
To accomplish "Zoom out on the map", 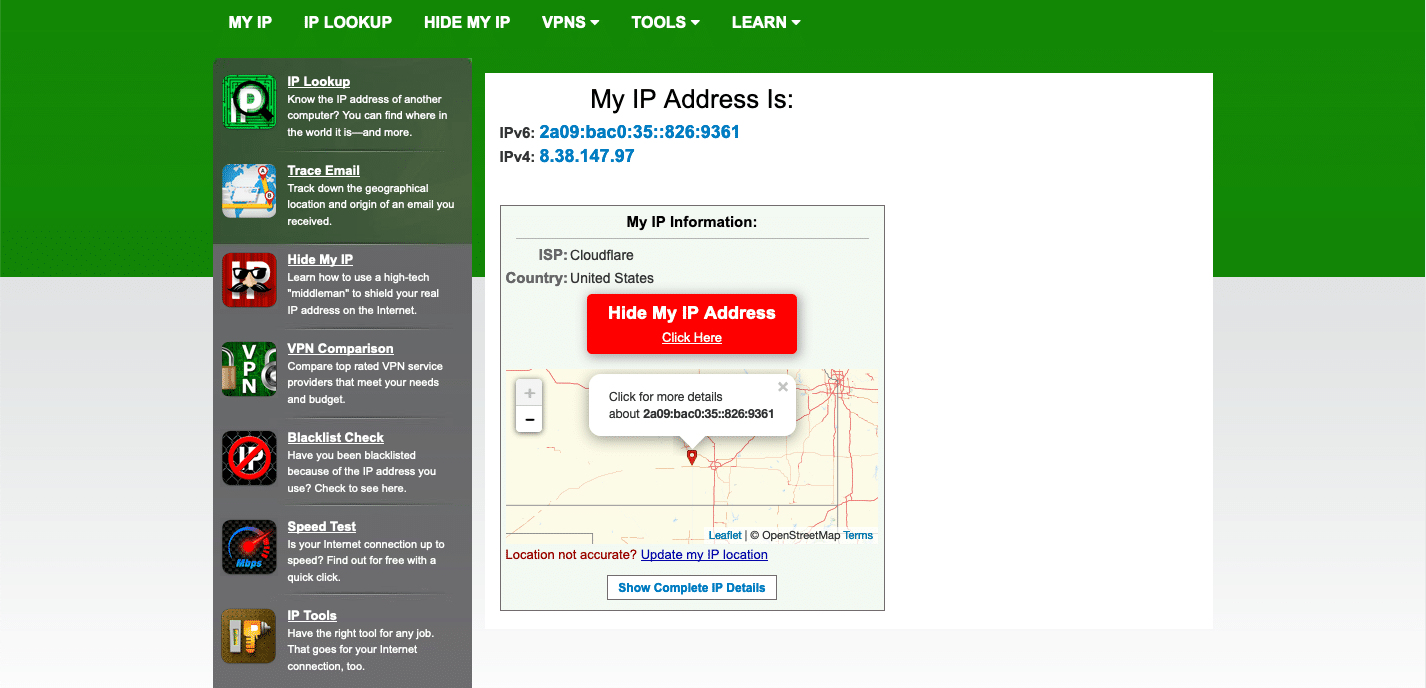I will point(529,419).
